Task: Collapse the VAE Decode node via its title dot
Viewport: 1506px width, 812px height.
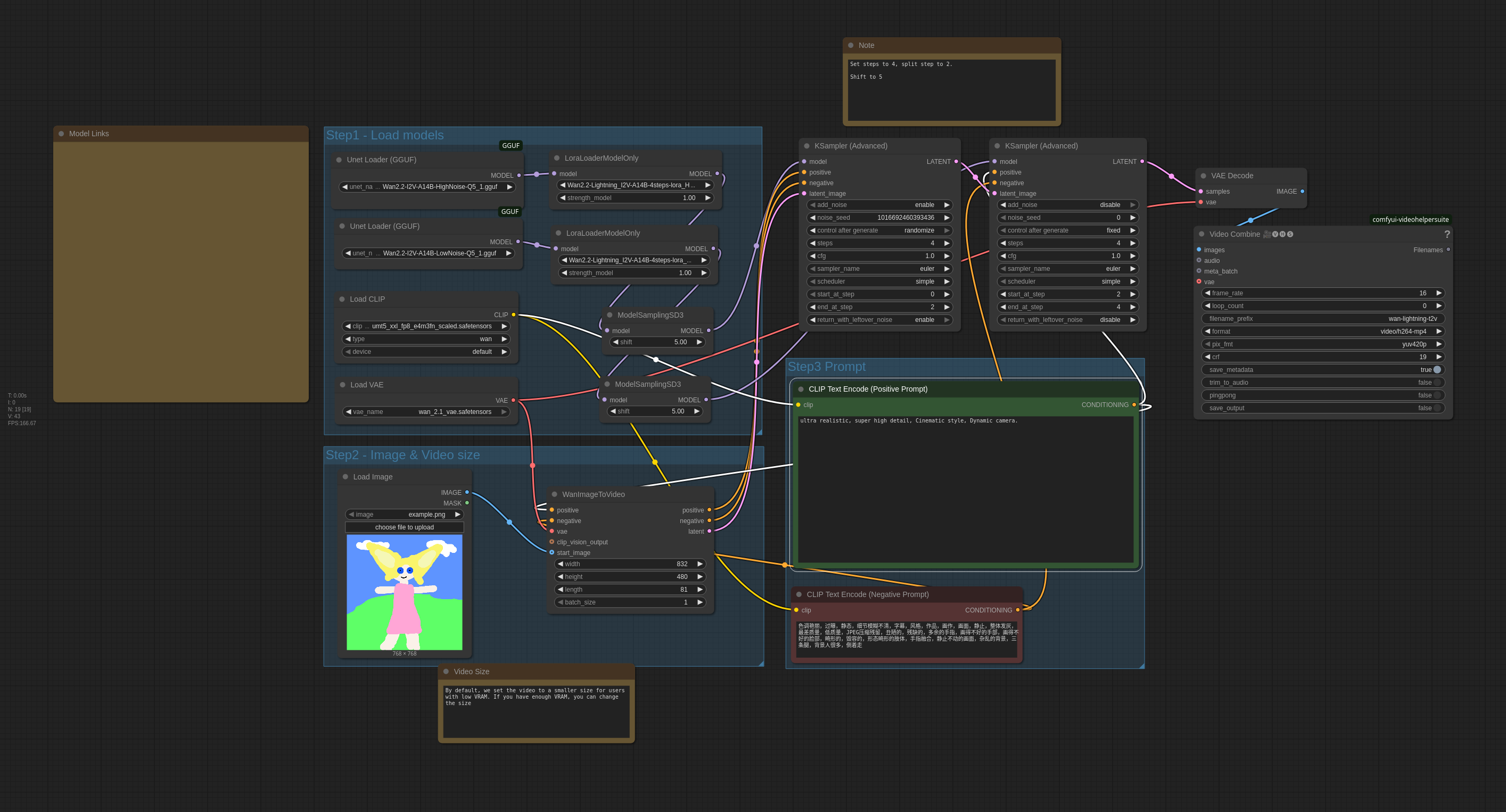Action: pyautogui.click(x=1203, y=176)
